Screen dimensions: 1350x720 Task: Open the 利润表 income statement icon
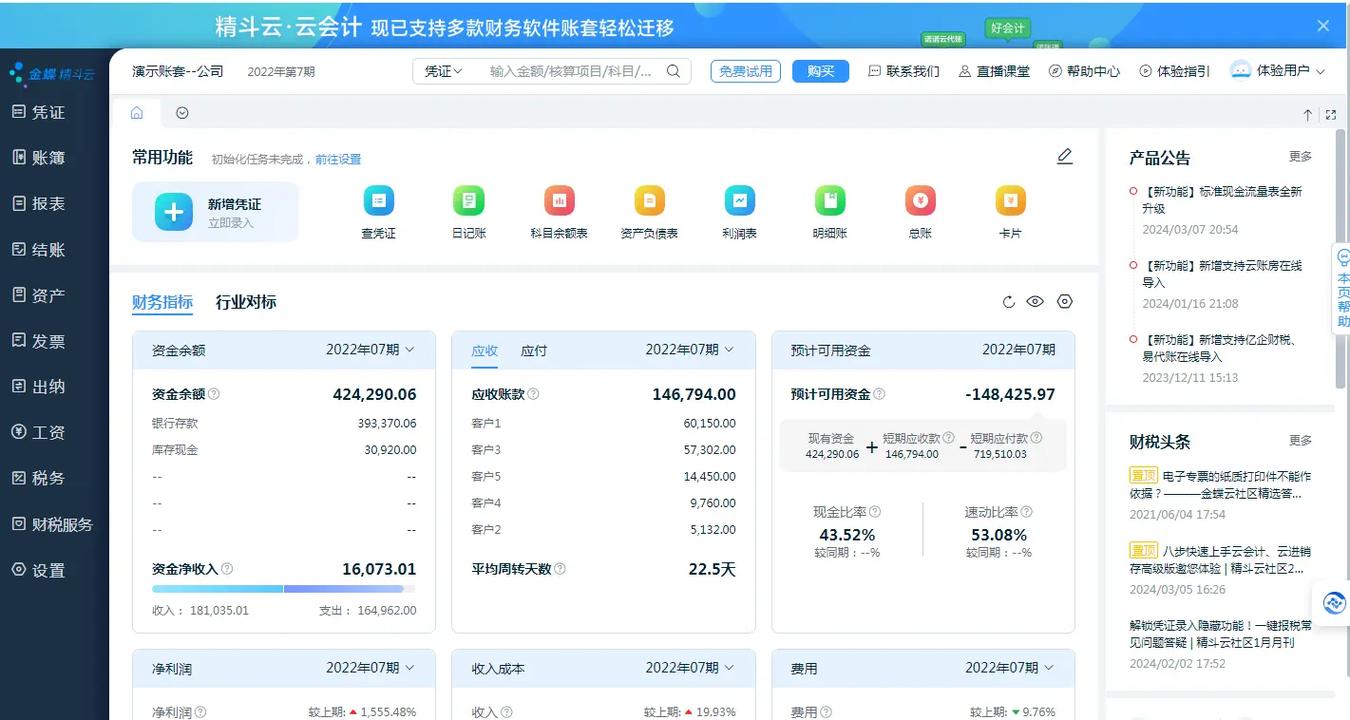(x=739, y=202)
